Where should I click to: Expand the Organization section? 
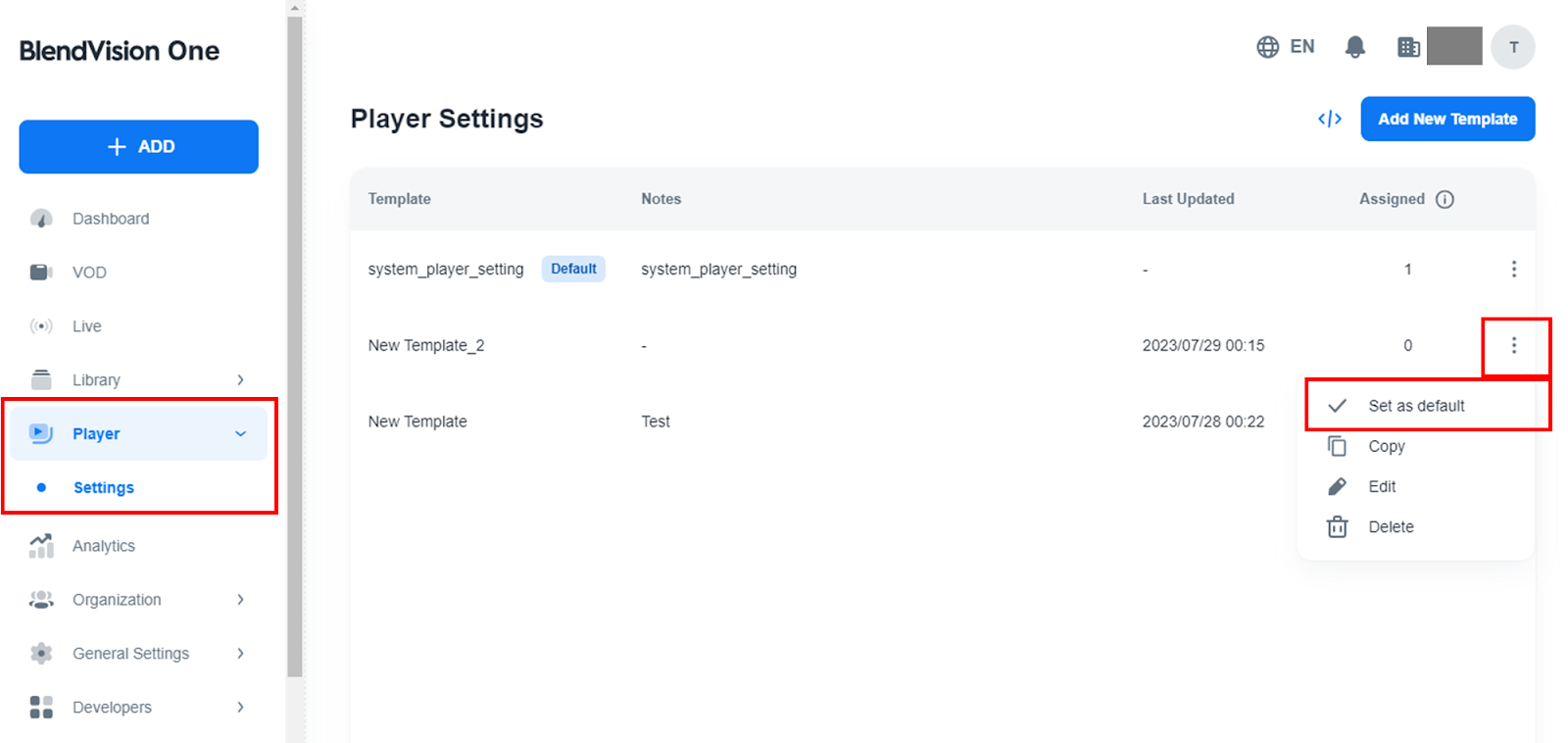[x=240, y=600]
